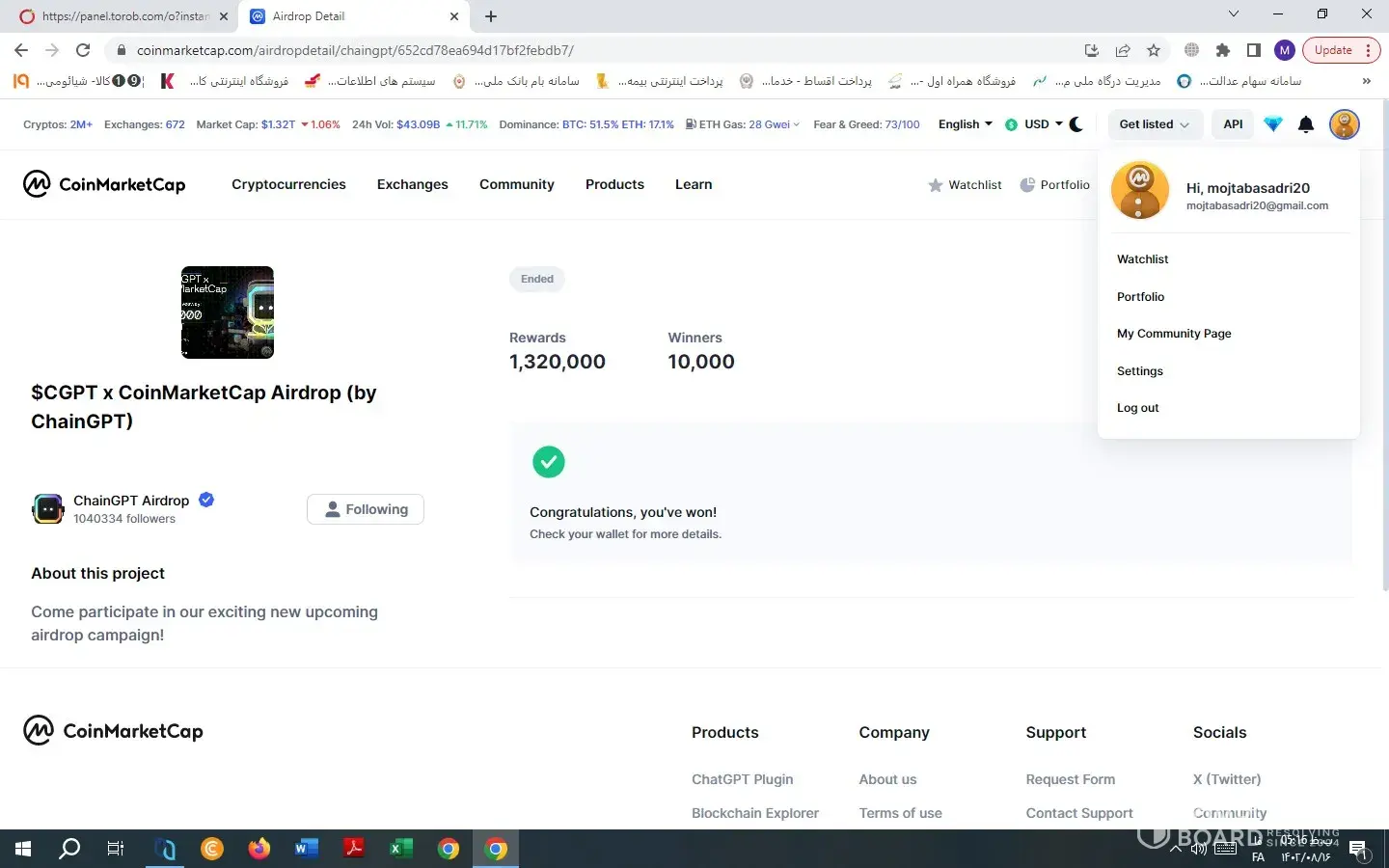Open the Community menu
1389x868 pixels.
(517, 184)
